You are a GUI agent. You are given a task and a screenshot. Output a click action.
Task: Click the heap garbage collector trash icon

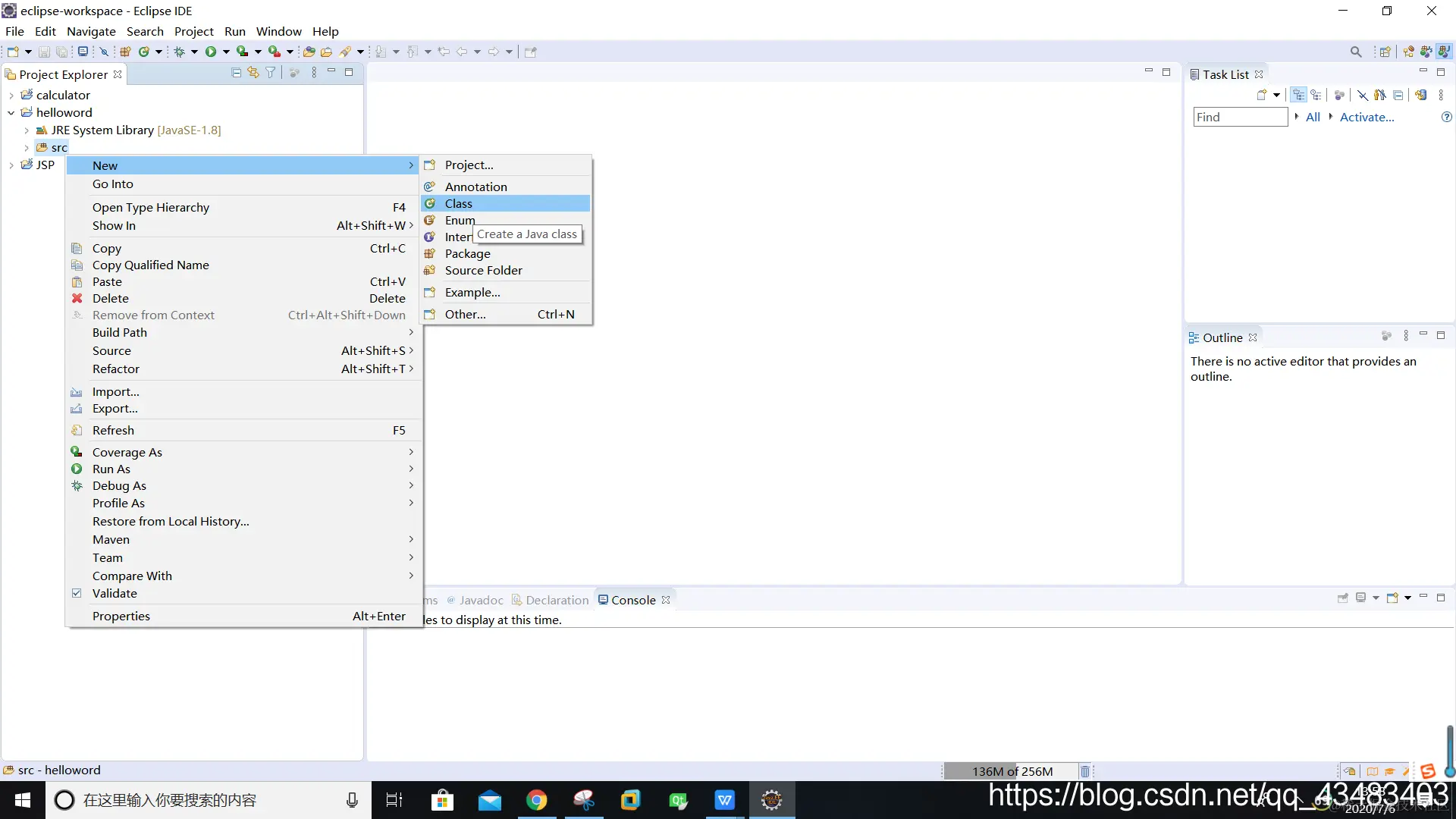pos(1085,771)
